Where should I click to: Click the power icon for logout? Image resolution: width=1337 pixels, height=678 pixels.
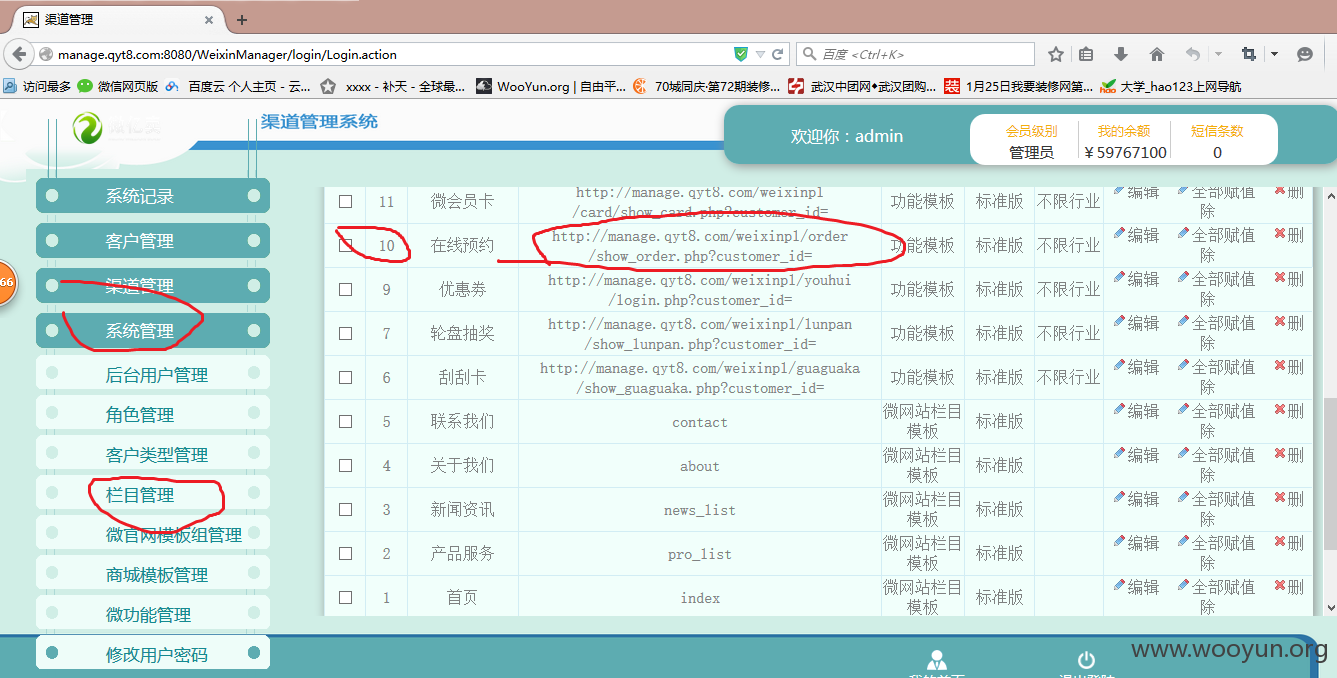tap(1086, 660)
